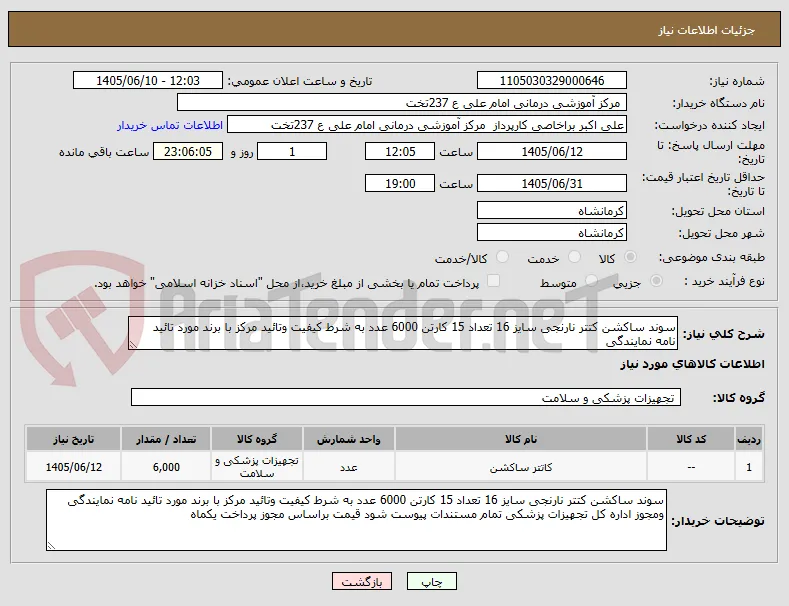Click the استان محل تحویل field کرمانشاه

552,210
